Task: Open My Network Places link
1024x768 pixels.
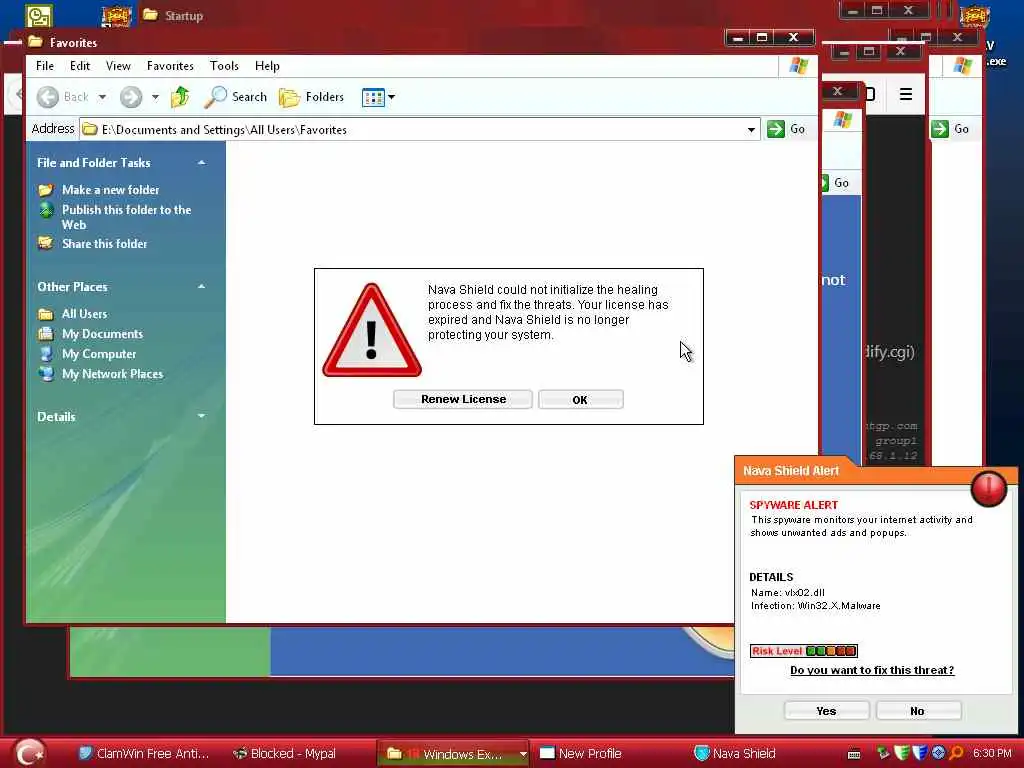Action: click(112, 374)
